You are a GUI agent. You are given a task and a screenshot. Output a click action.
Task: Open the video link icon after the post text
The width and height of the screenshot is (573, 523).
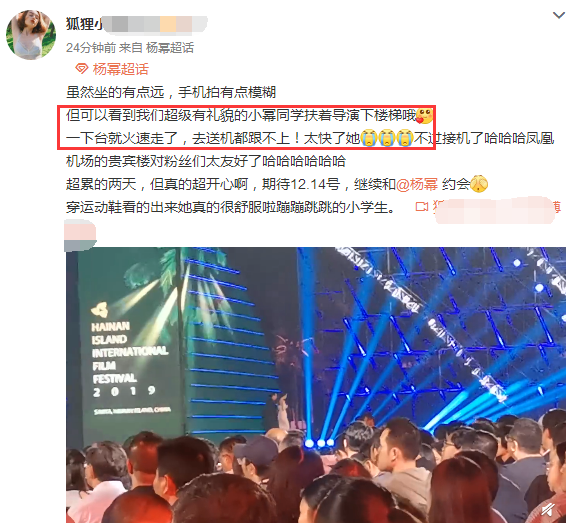(421, 207)
